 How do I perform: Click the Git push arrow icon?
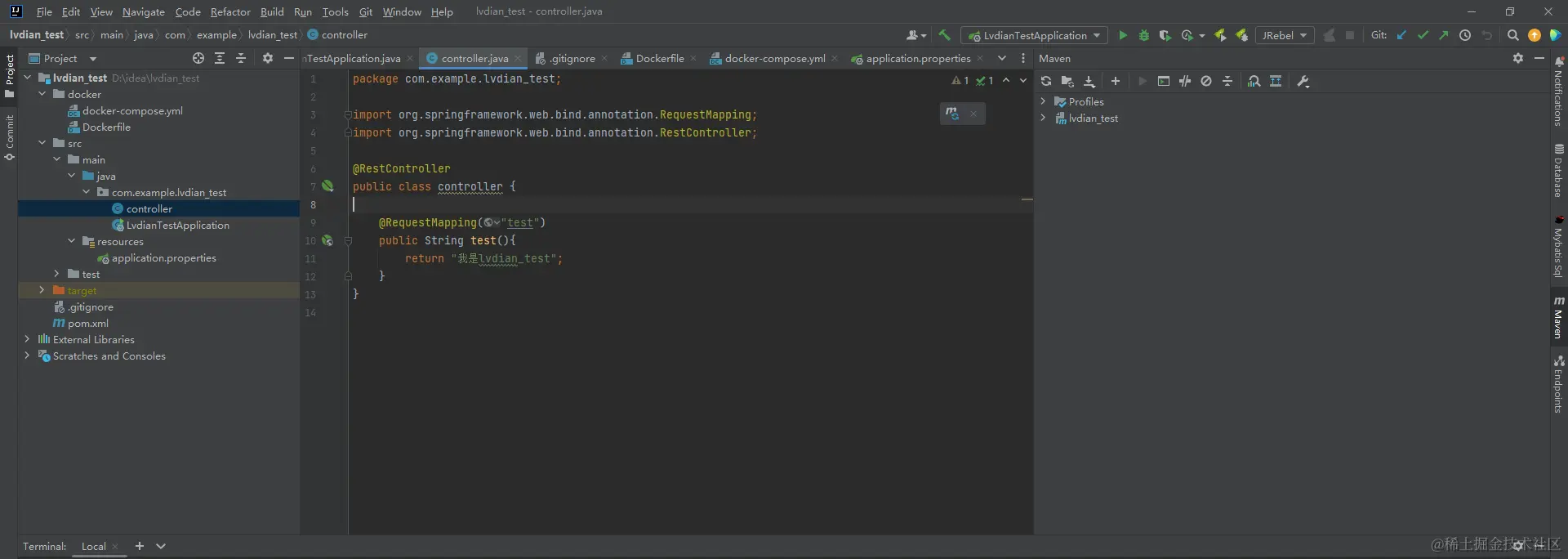[x=1444, y=35]
